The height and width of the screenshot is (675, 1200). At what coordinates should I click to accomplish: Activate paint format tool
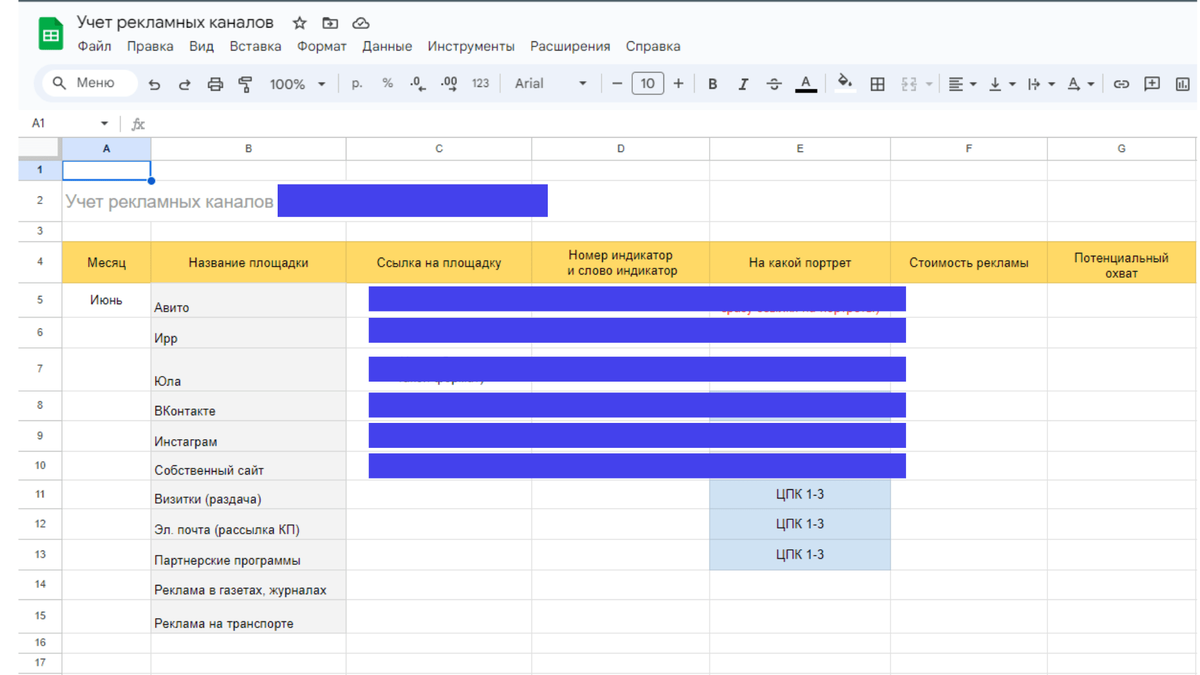point(245,84)
